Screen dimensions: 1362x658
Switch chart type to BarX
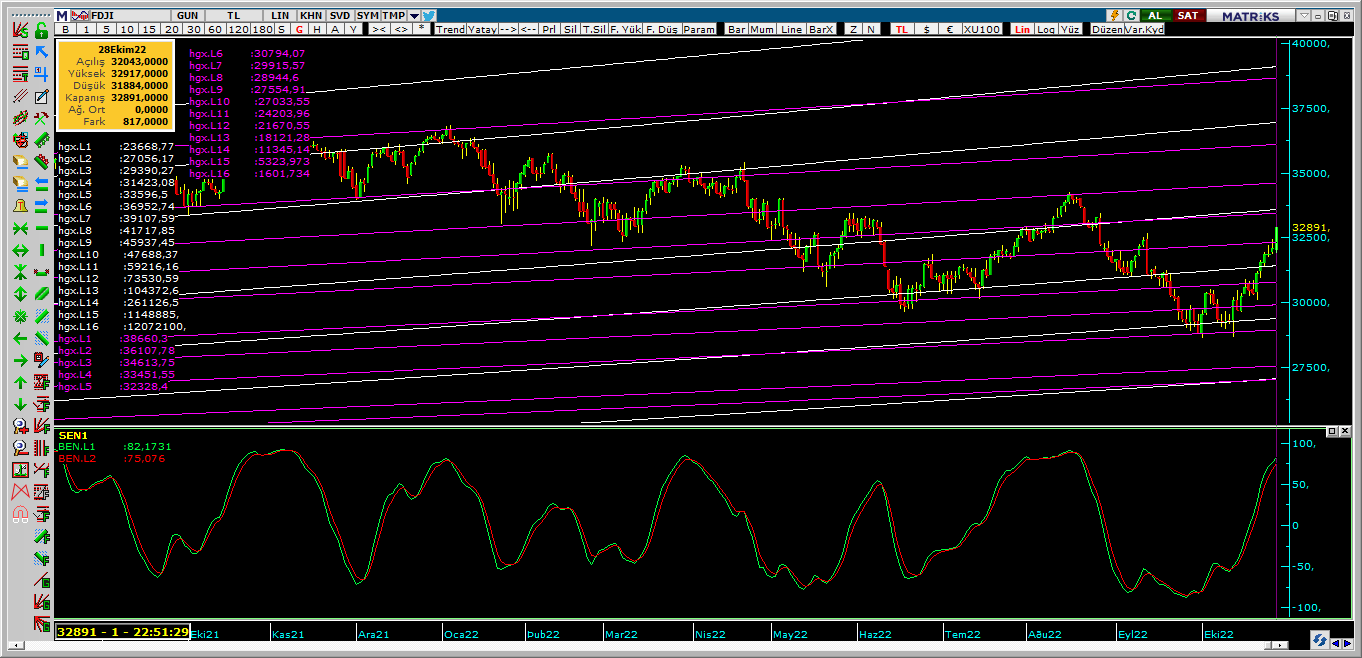click(821, 29)
